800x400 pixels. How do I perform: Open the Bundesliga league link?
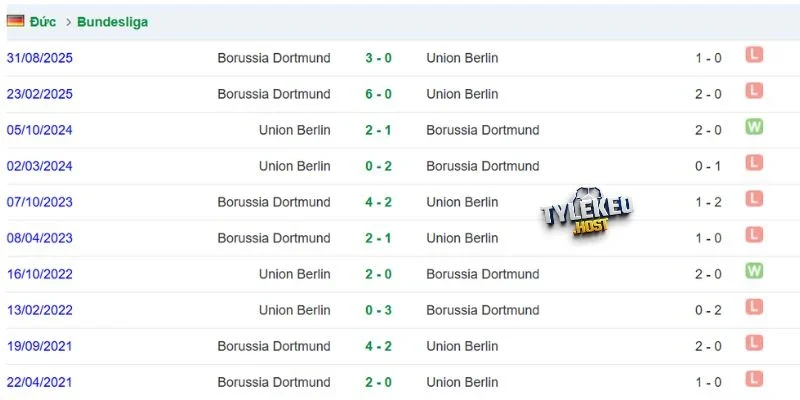pyautogui.click(x=113, y=22)
